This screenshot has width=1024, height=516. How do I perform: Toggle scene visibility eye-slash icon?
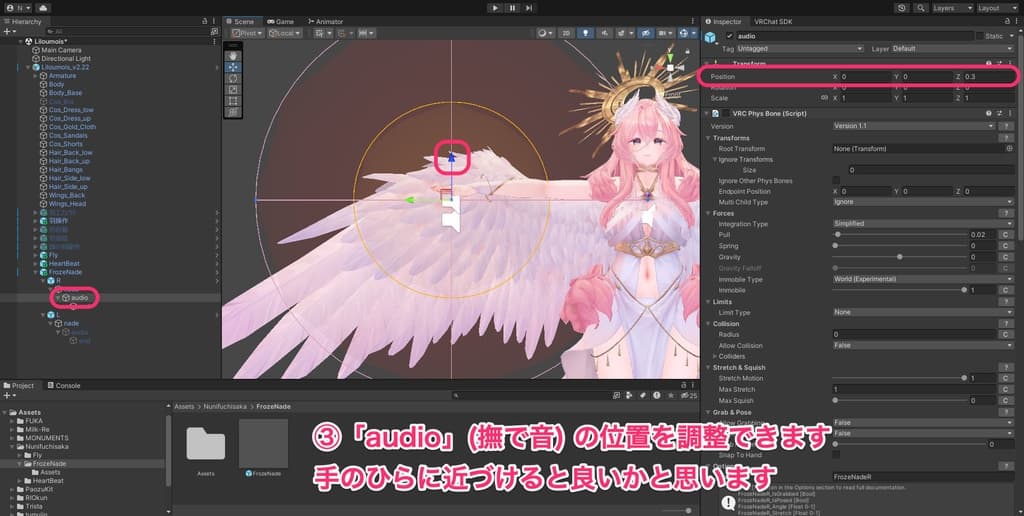point(645,33)
